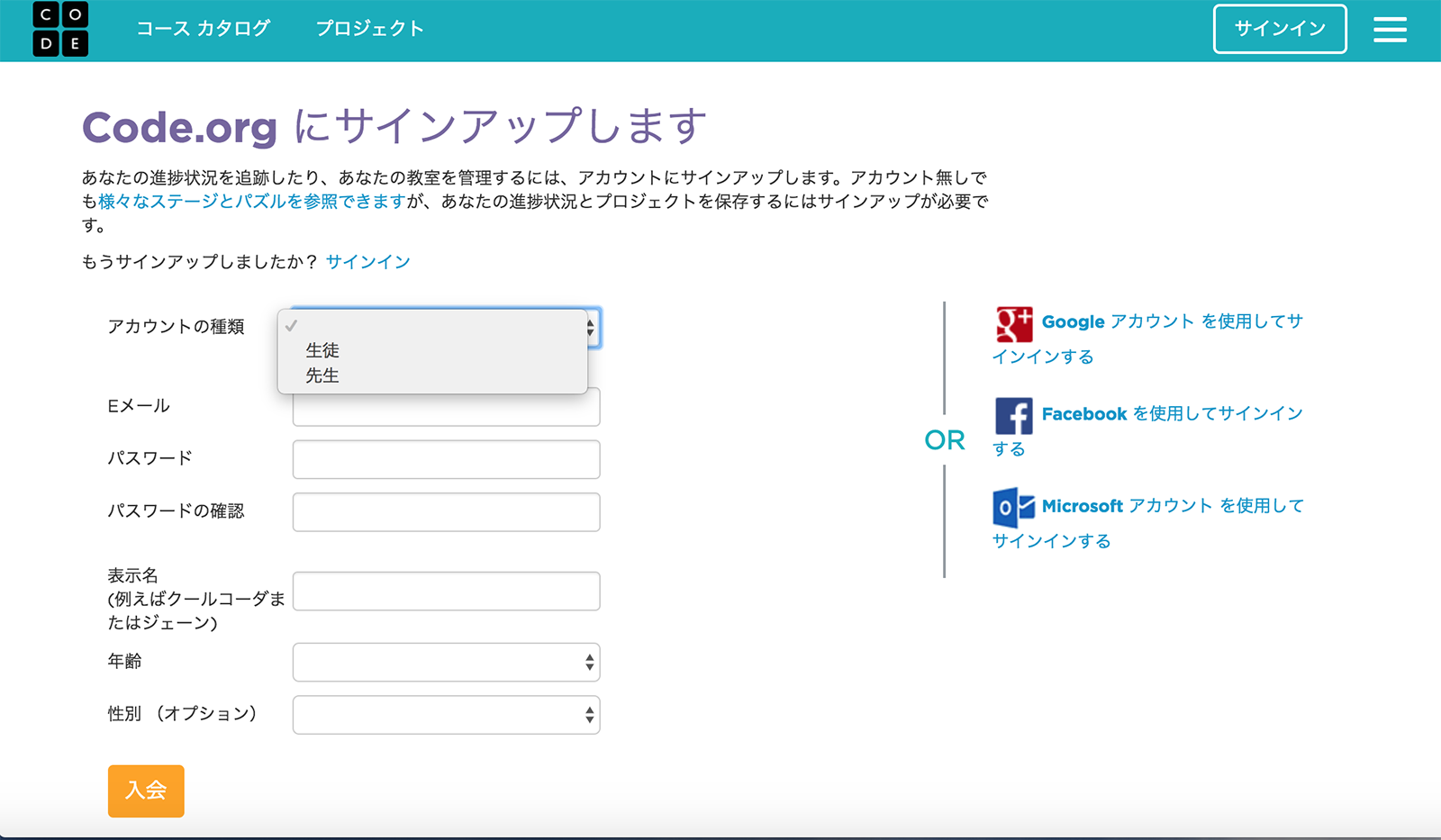The image size is (1441, 840).
Task: Open the 性別 (オプション) dropdown
Action: pos(446,715)
